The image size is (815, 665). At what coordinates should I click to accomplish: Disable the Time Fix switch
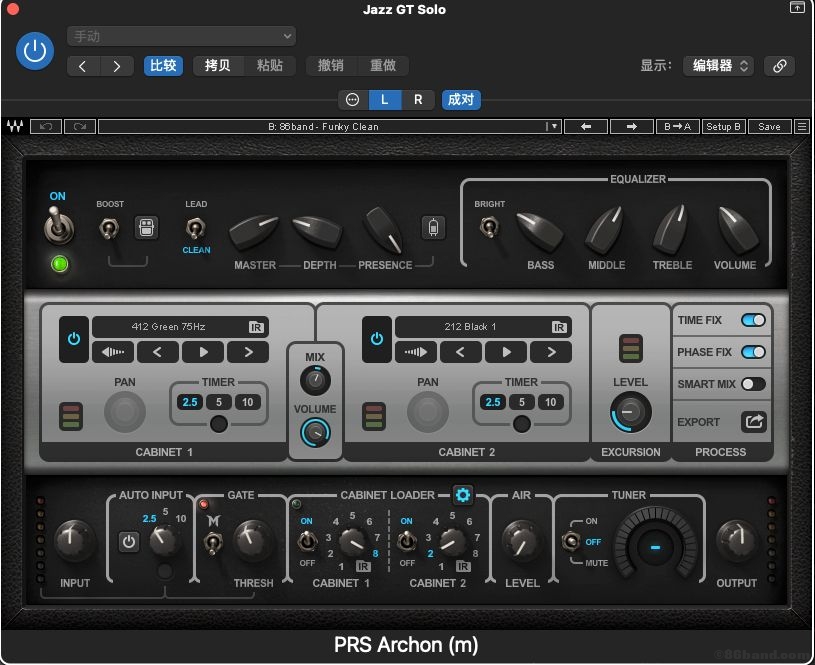(x=753, y=320)
